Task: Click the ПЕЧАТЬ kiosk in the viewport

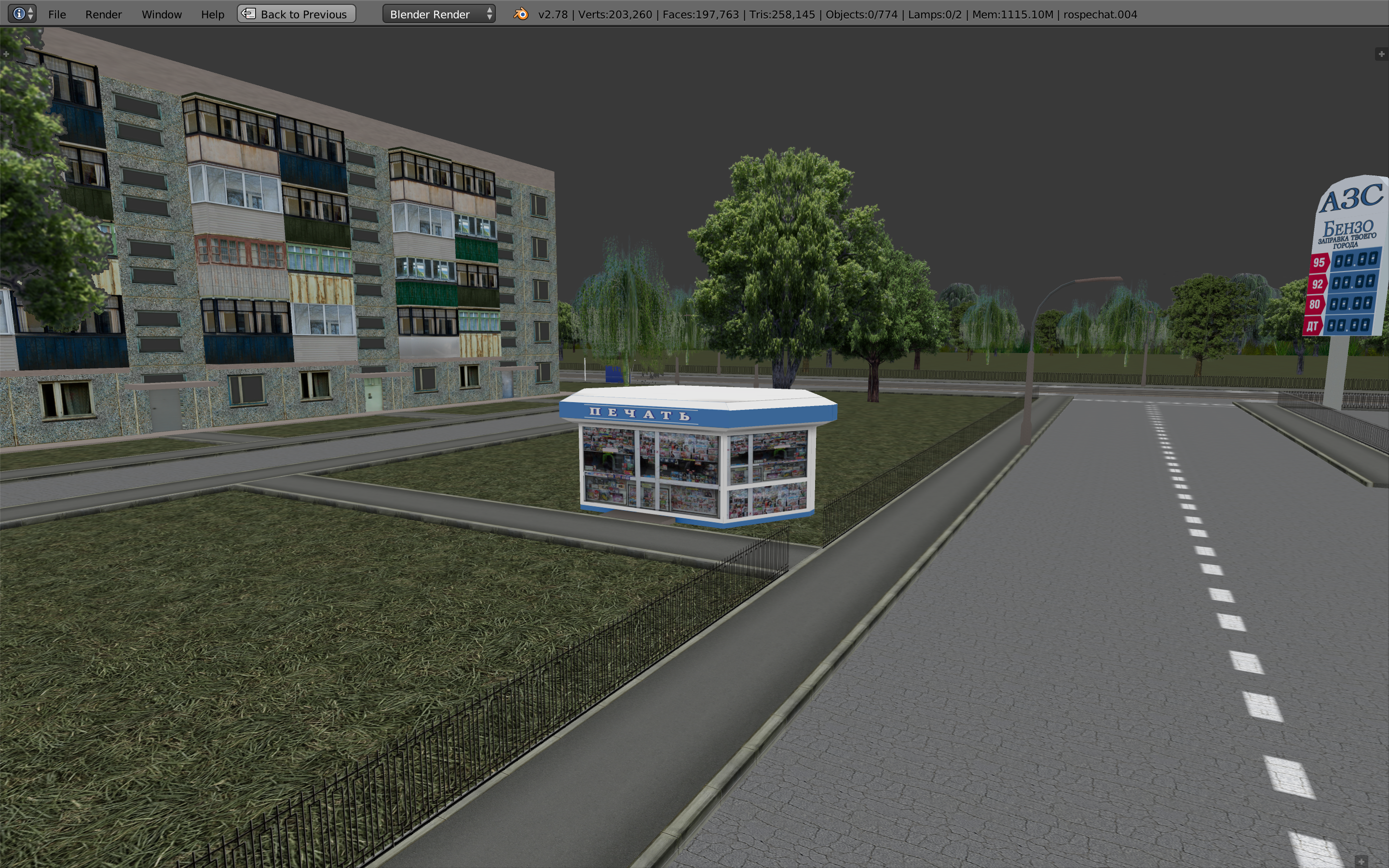Action: click(698, 457)
